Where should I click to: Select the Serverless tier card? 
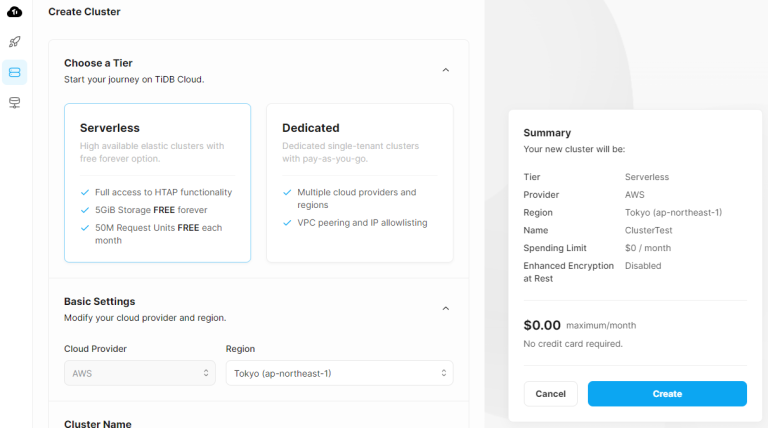157,183
